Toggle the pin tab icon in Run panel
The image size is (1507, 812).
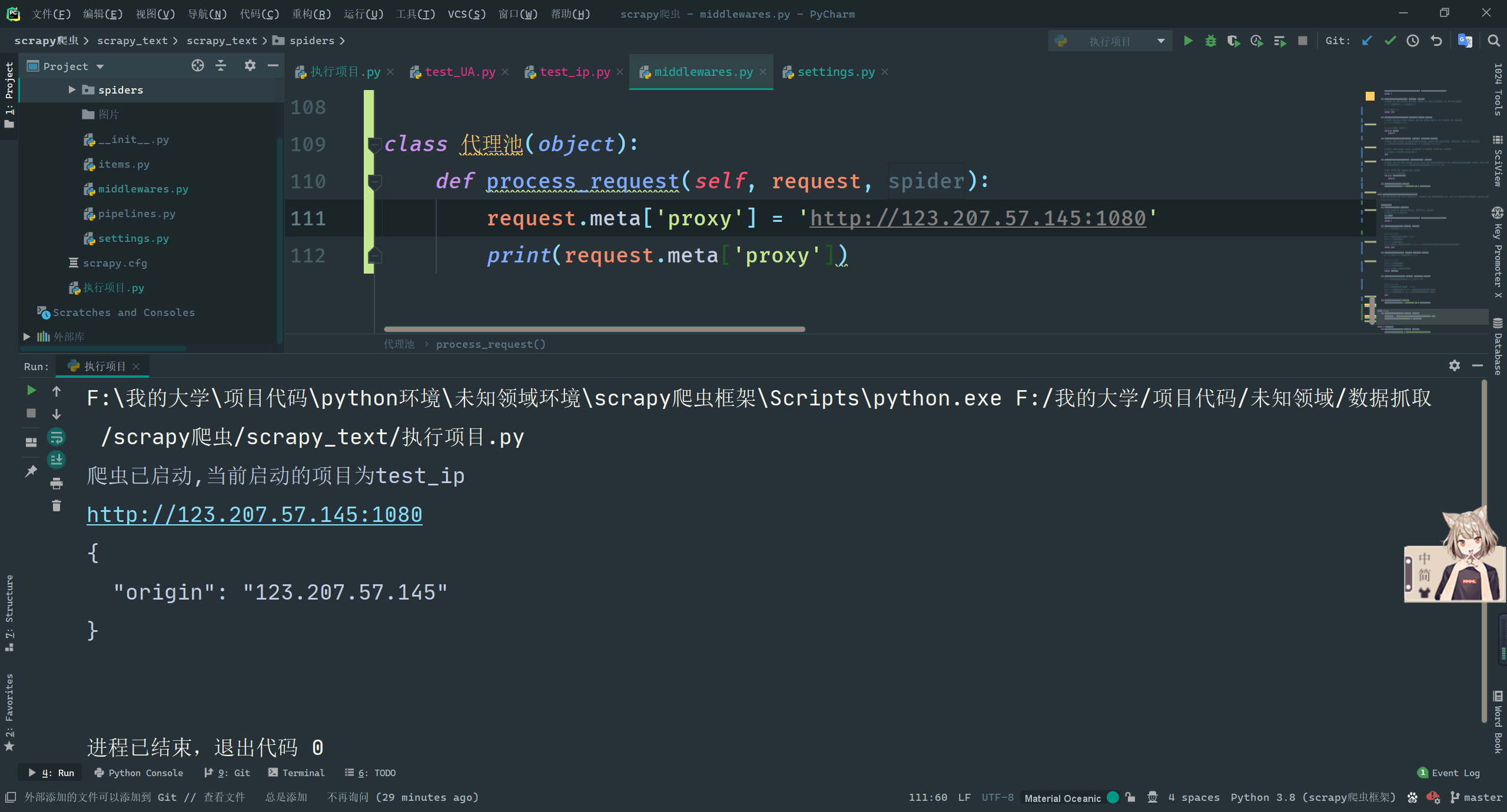point(31,471)
